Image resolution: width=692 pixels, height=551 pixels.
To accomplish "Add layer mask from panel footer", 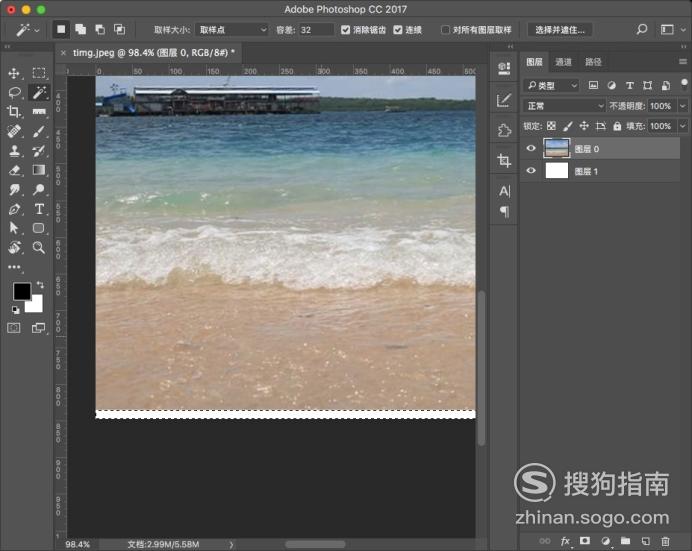I will pos(585,540).
